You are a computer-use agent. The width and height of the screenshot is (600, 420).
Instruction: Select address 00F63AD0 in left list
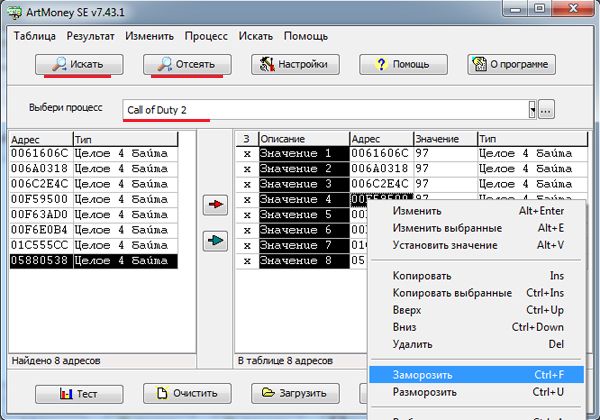click(40, 215)
